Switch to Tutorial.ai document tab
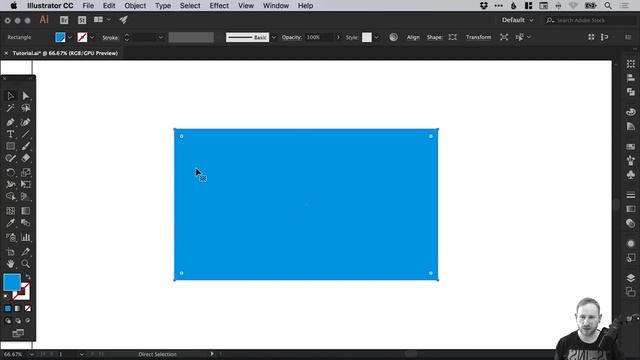This screenshot has width=640, height=360. coord(65,53)
